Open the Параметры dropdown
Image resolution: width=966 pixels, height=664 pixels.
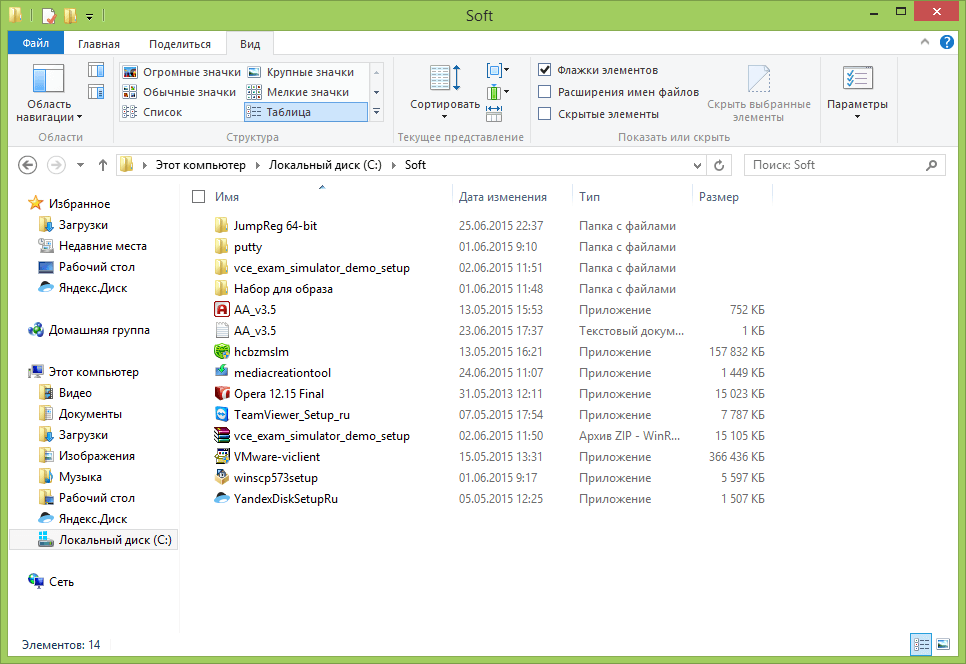[857, 105]
